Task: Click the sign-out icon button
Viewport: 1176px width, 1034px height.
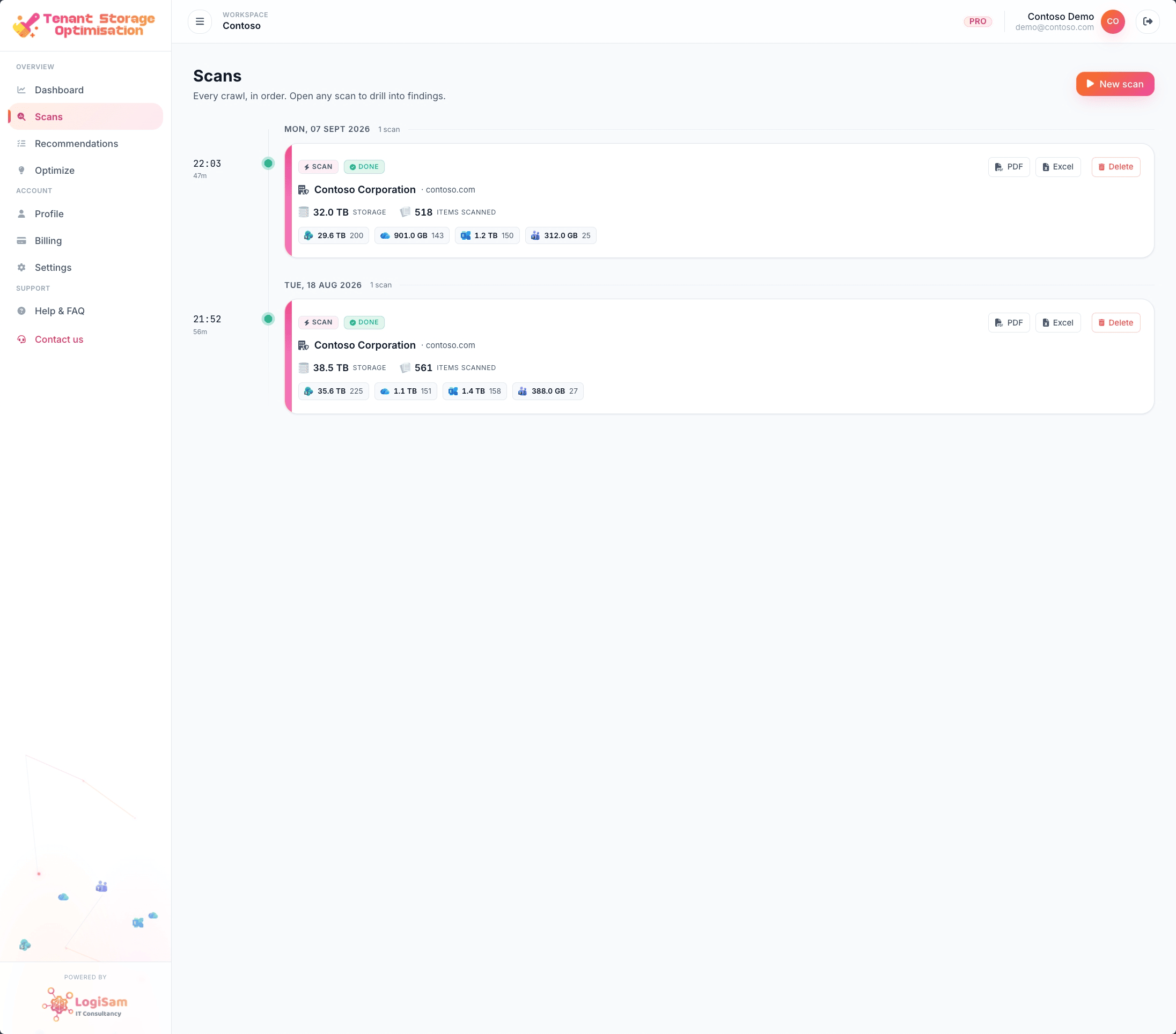Action: pyautogui.click(x=1147, y=21)
